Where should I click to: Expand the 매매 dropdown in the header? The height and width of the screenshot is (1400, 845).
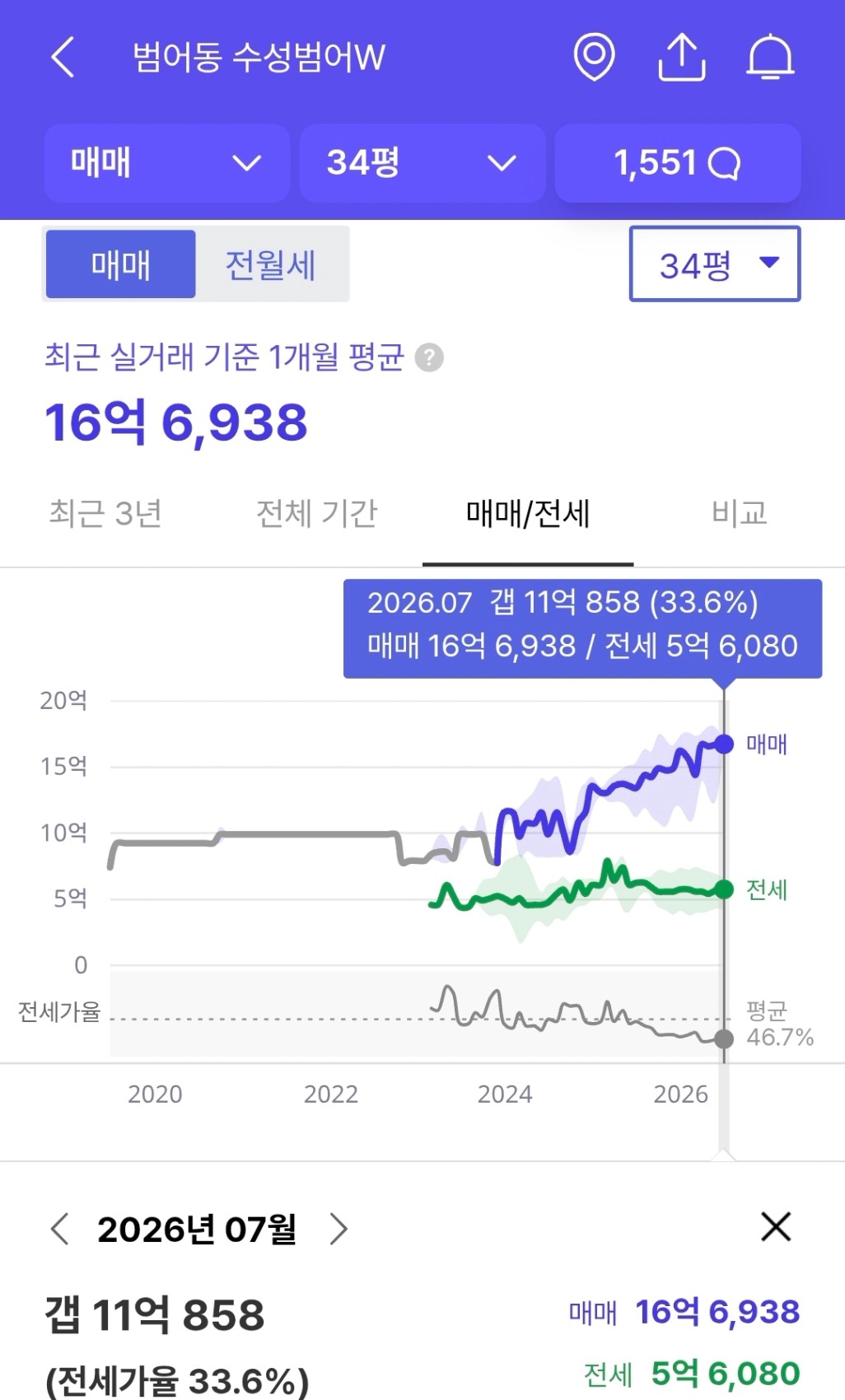coord(167,163)
